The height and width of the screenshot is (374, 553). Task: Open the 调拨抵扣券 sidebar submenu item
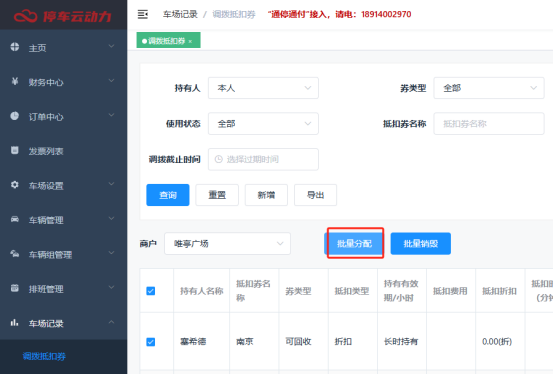[x=44, y=356]
